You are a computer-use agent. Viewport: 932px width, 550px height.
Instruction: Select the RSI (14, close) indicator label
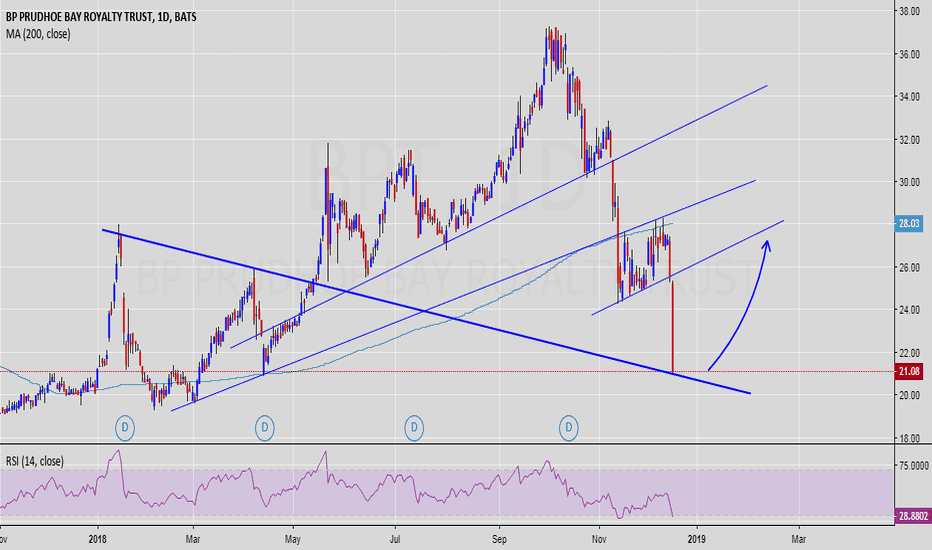pos(34,461)
